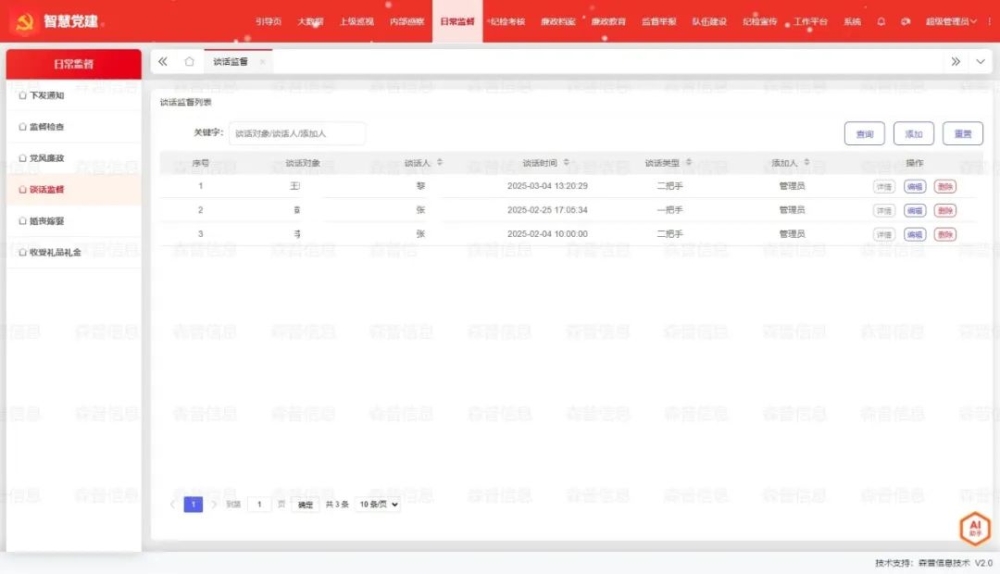Viewport: 1000px width, 574px height.
Task: Select 党风廉政 in the sidebar
Action: tap(46, 158)
